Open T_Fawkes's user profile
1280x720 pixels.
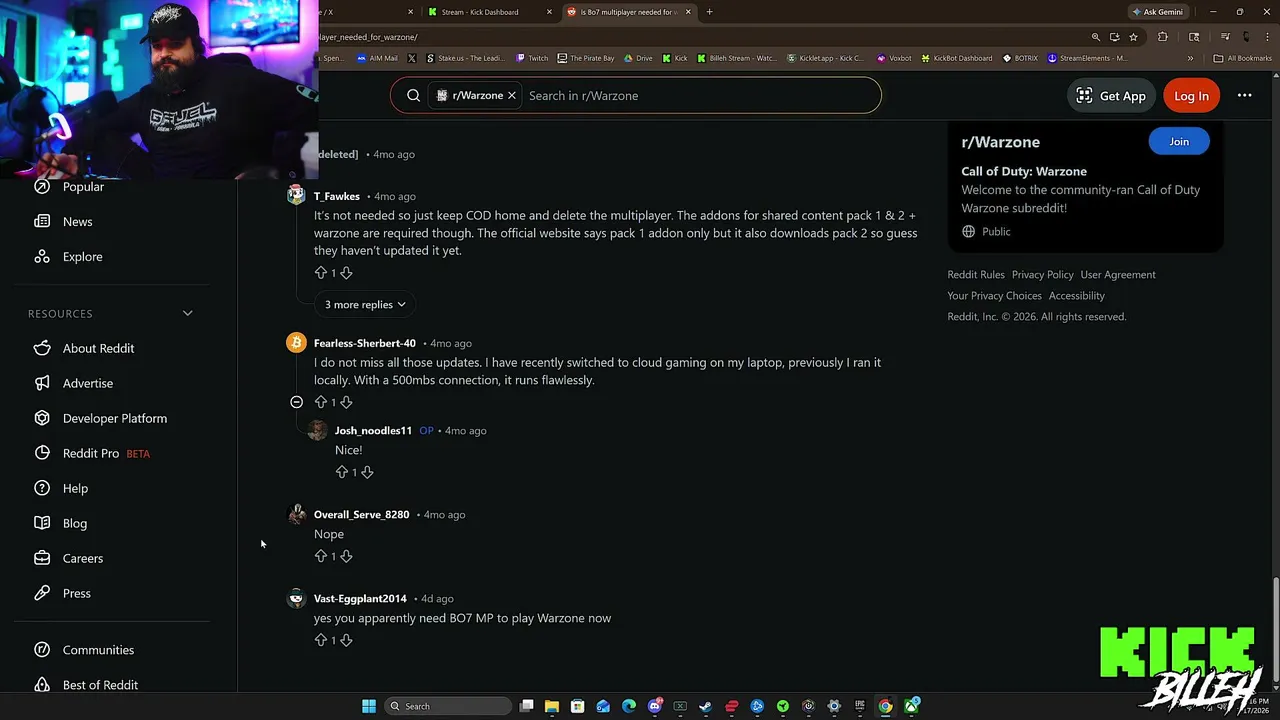point(337,197)
